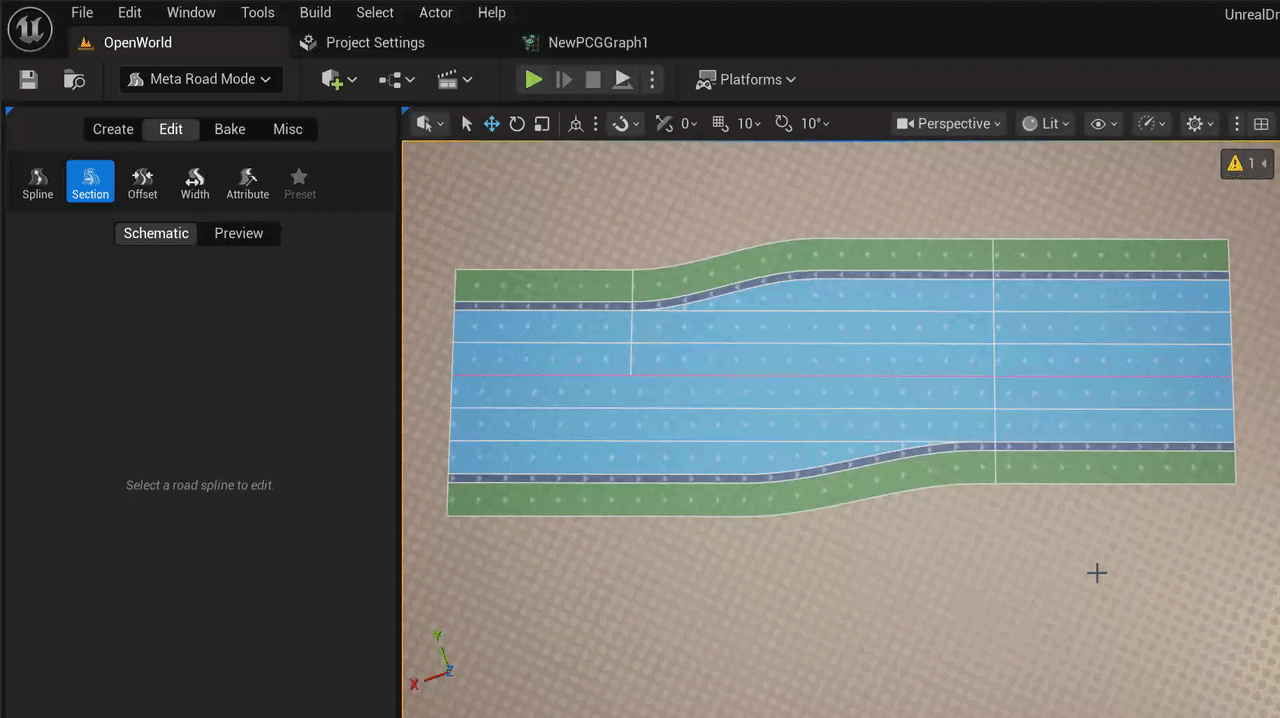Choose the Select objects arrow tool

click(466, 124)
